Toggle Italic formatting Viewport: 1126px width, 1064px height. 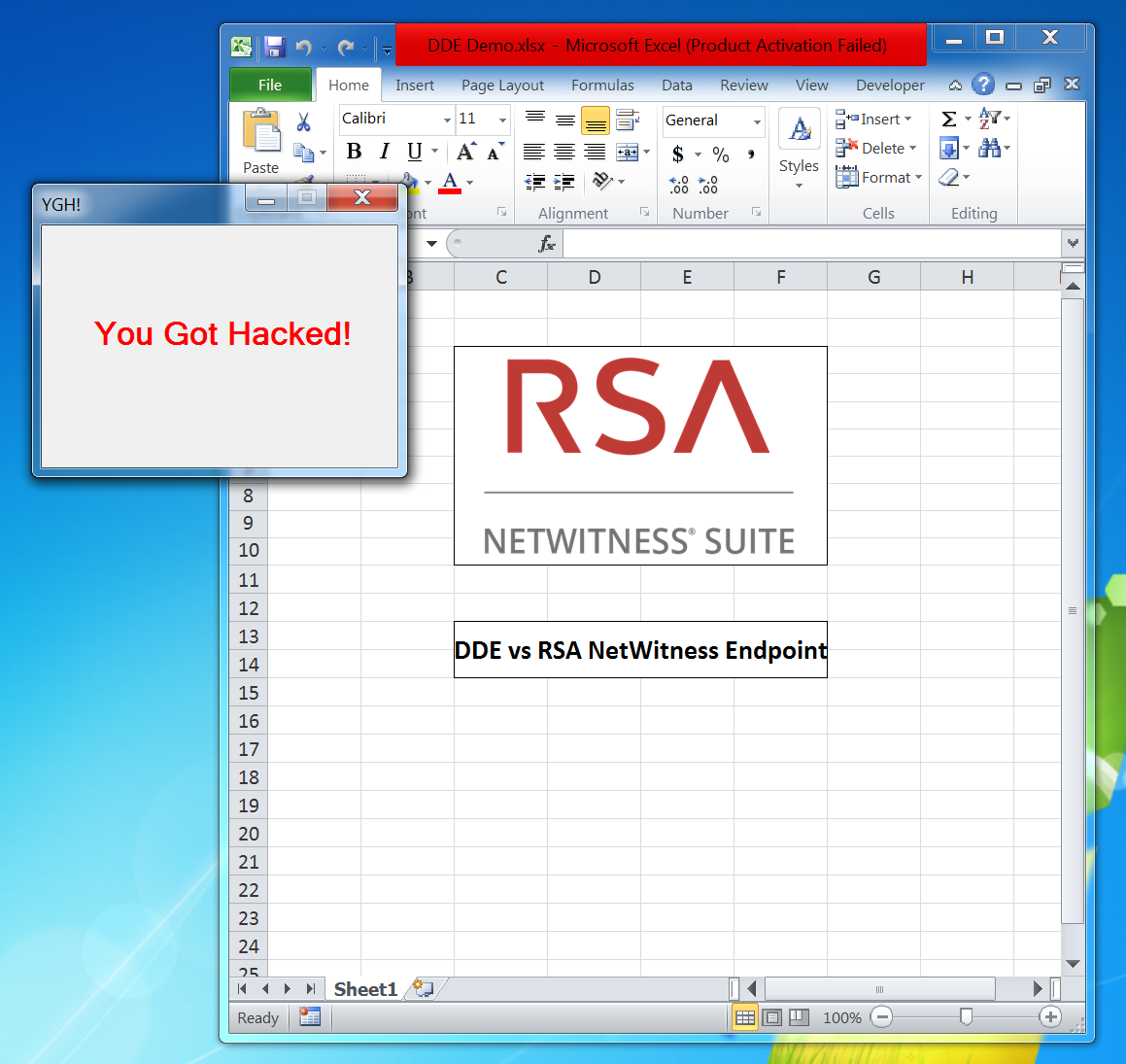(x=384, y=152)
